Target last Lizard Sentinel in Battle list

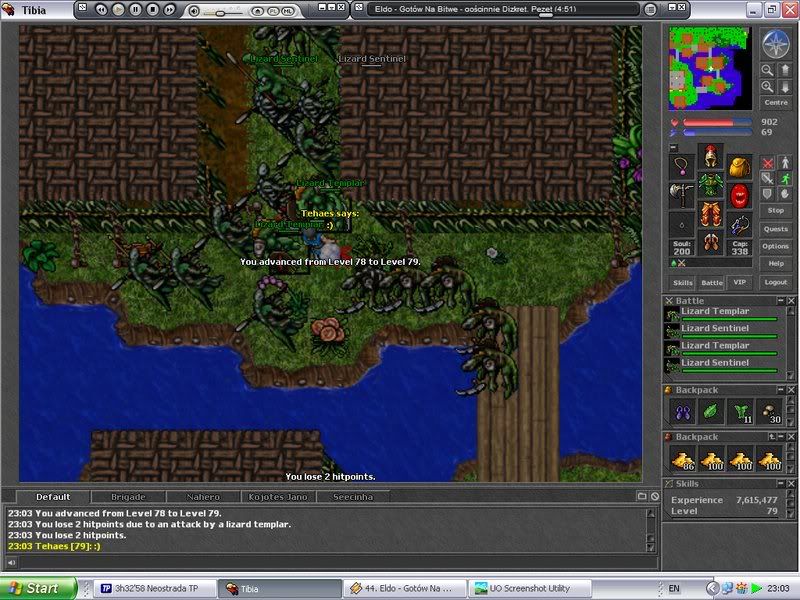pyautogui.click(x=721, y=365)
